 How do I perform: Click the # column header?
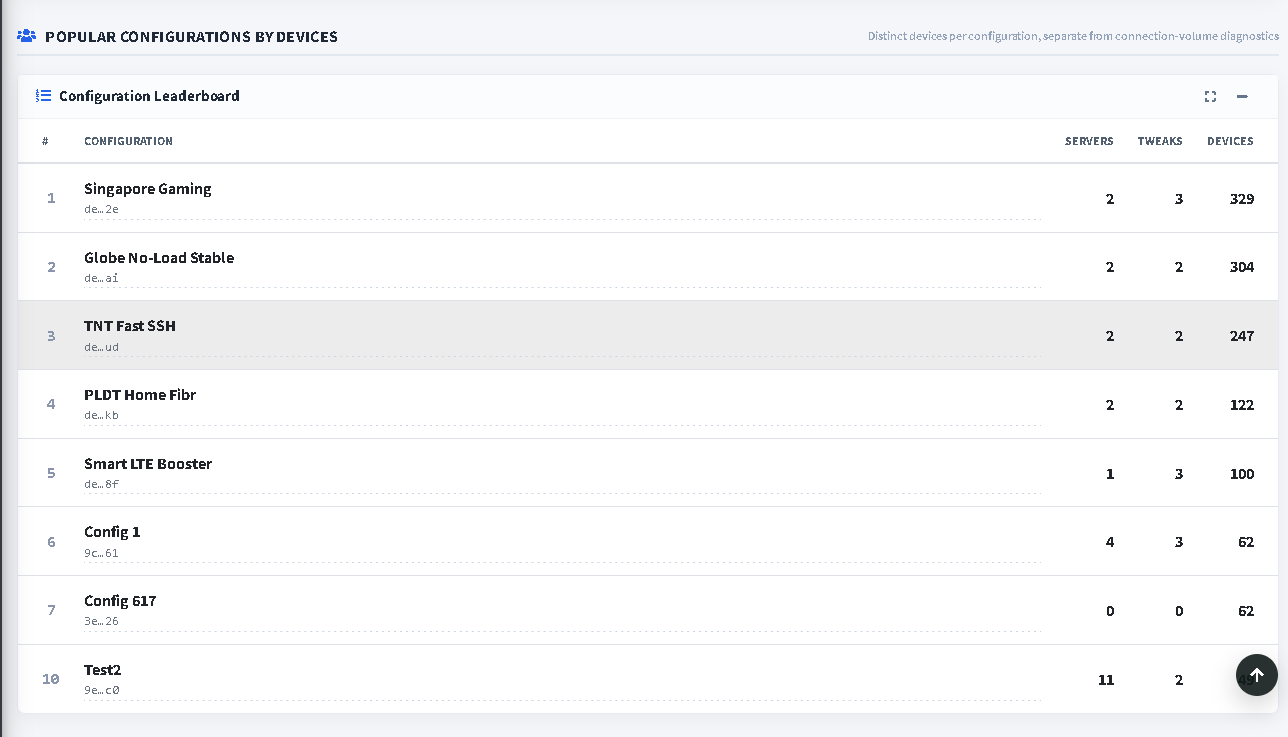(45, 141)
